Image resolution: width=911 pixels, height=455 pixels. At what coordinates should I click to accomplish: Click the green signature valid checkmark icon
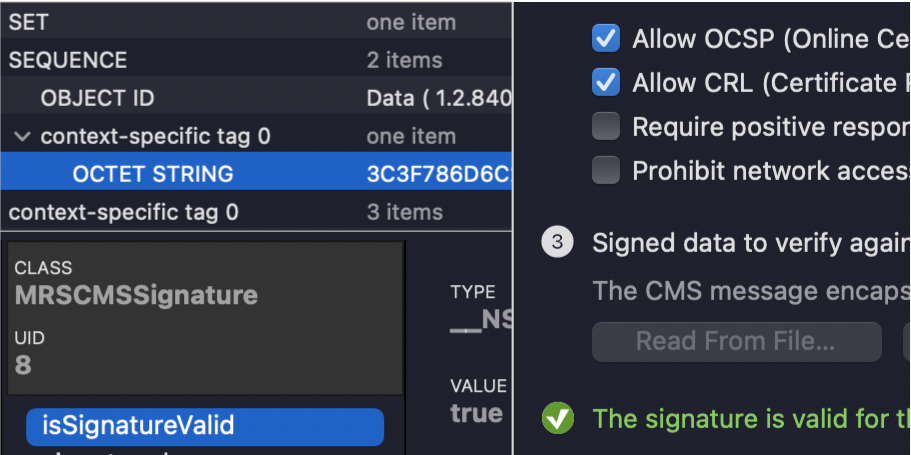558,419
